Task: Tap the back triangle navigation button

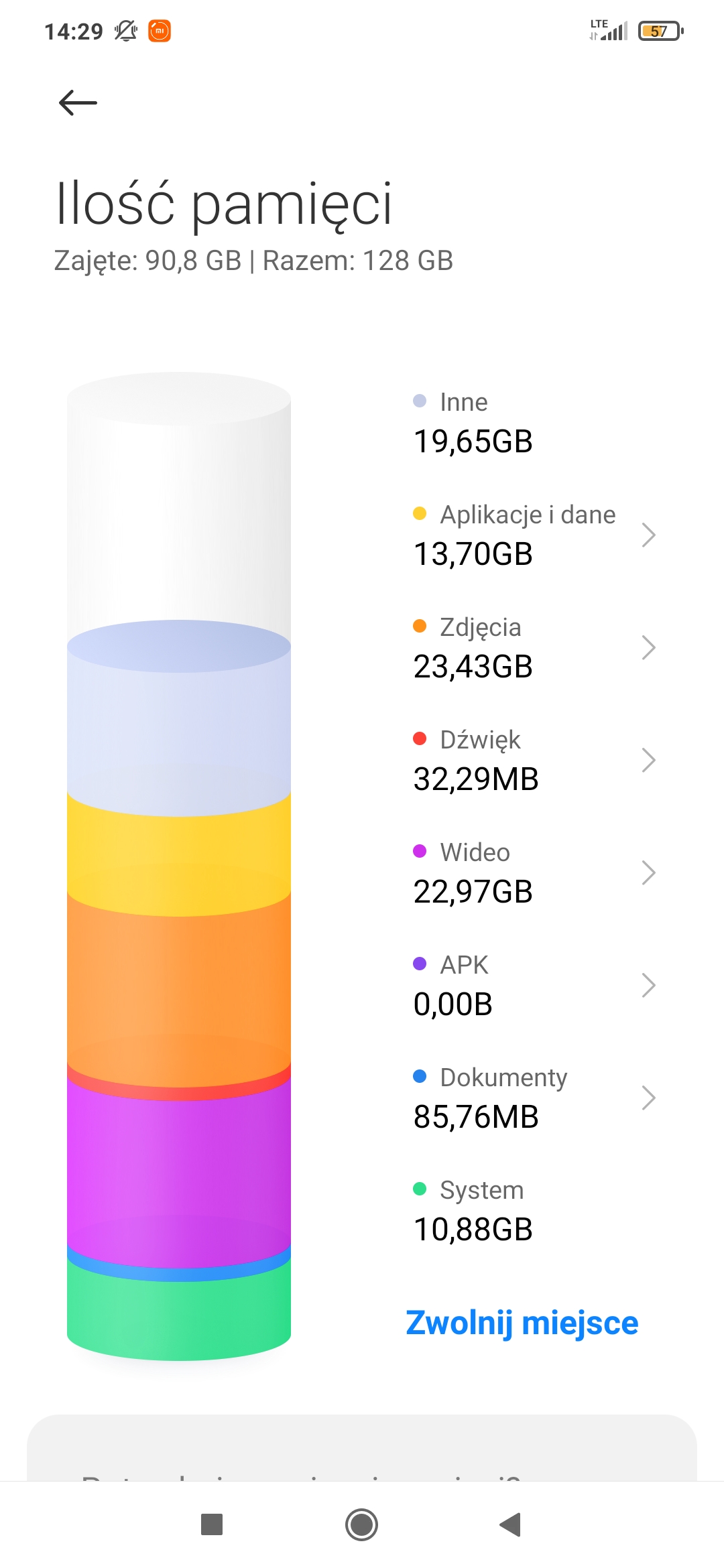Action: point(511,1524)
